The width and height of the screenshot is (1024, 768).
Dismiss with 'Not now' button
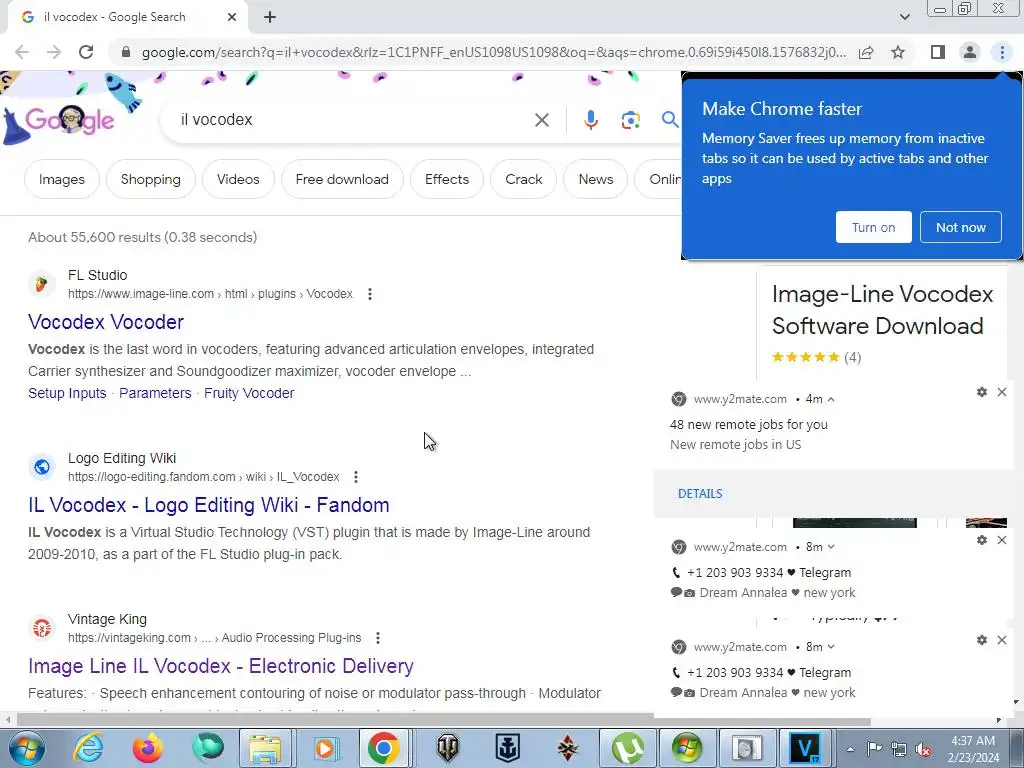point(961,227)
